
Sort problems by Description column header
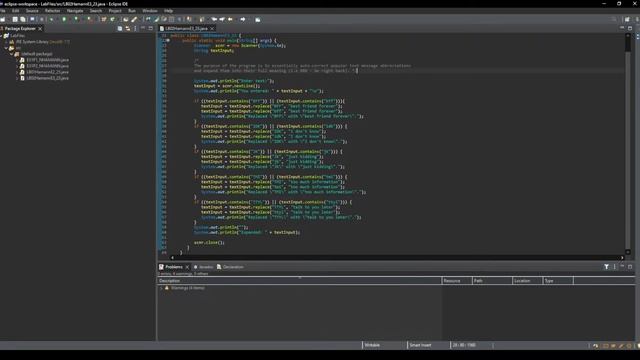pyautogui.click(x=300, y=280)
